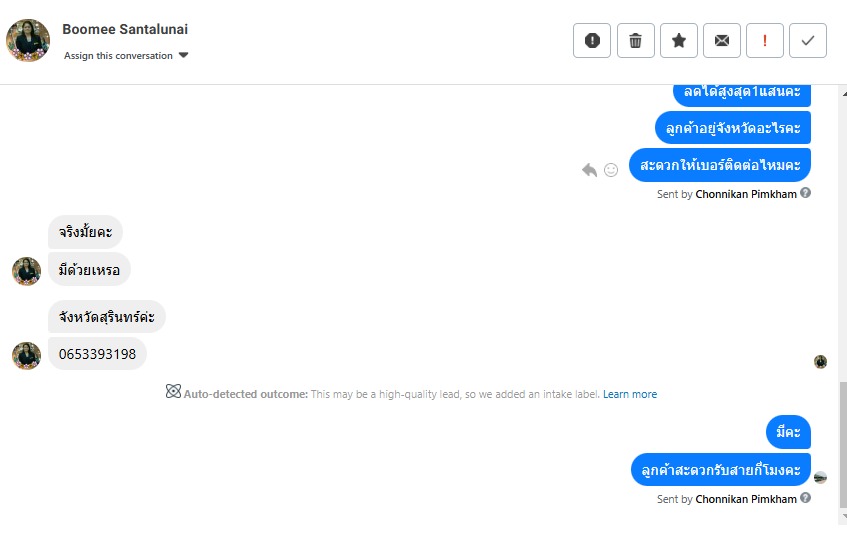847x533 pixels.
Task: React with the smiley emoji icon
Action: (611, 170)
